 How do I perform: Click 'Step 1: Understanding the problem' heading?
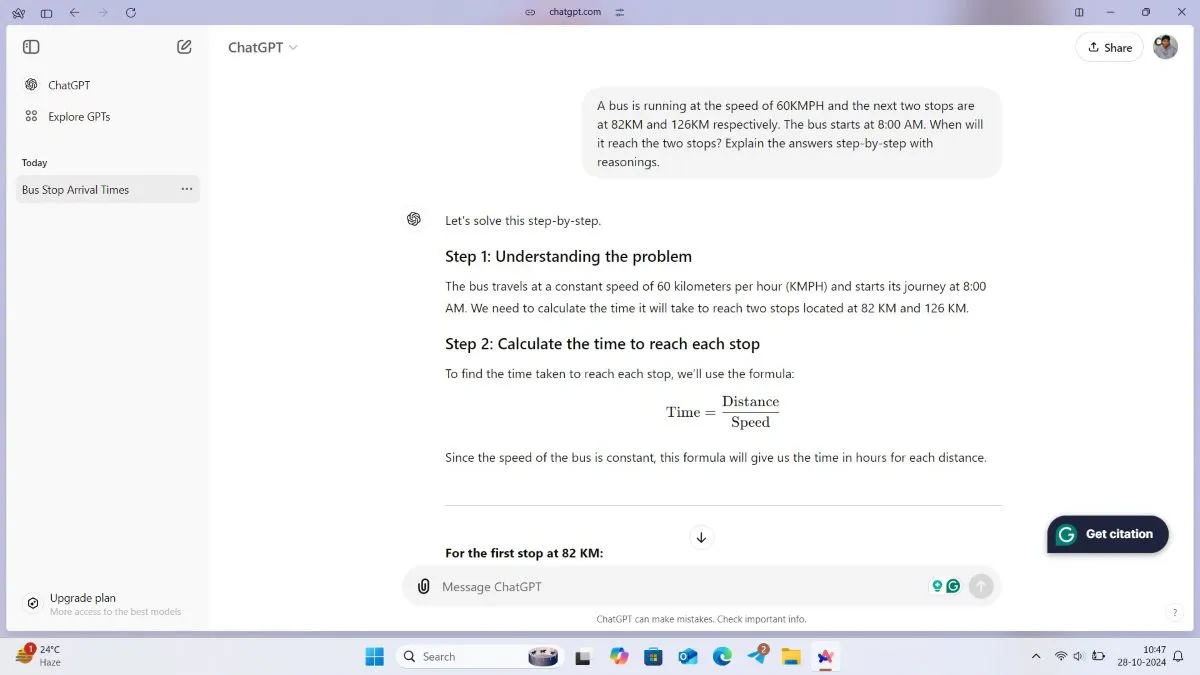568,256
